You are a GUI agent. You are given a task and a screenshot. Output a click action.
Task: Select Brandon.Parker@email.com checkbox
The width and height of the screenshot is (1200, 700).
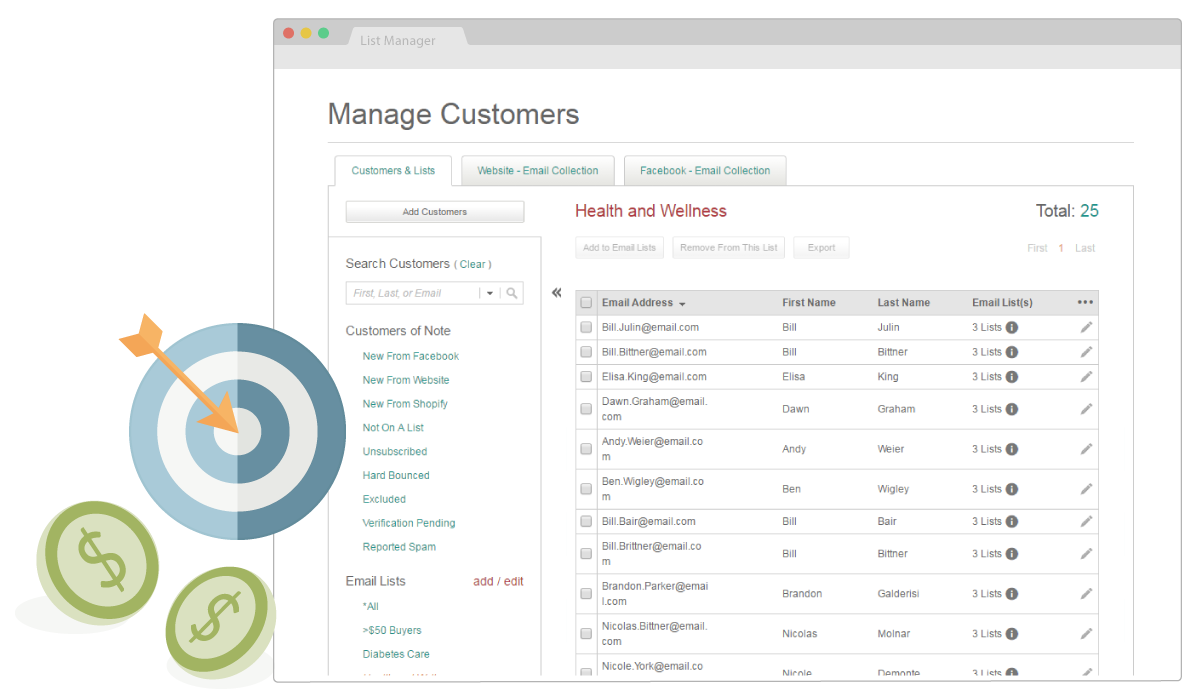[586, 593]
